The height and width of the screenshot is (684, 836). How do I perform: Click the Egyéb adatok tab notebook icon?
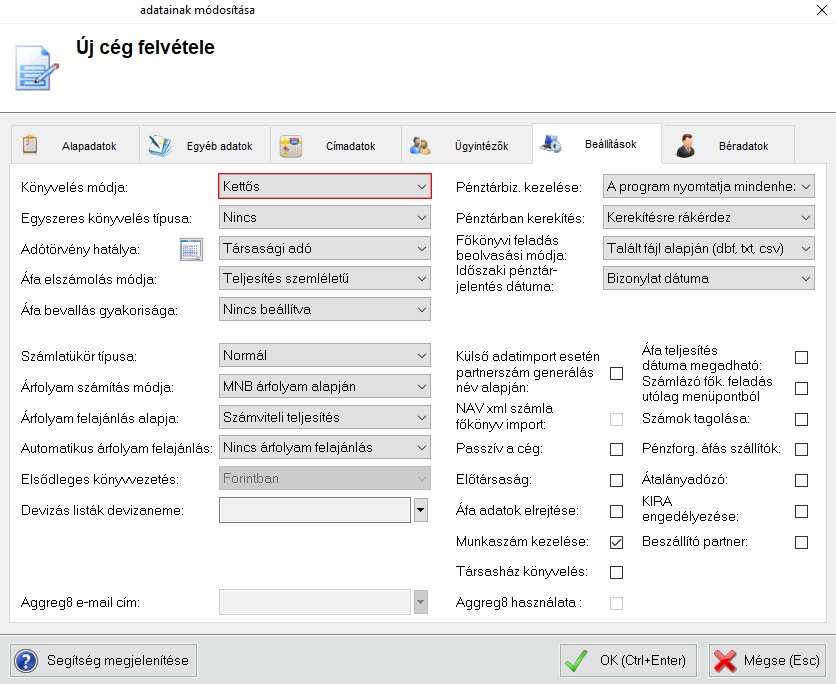point(161,145)
